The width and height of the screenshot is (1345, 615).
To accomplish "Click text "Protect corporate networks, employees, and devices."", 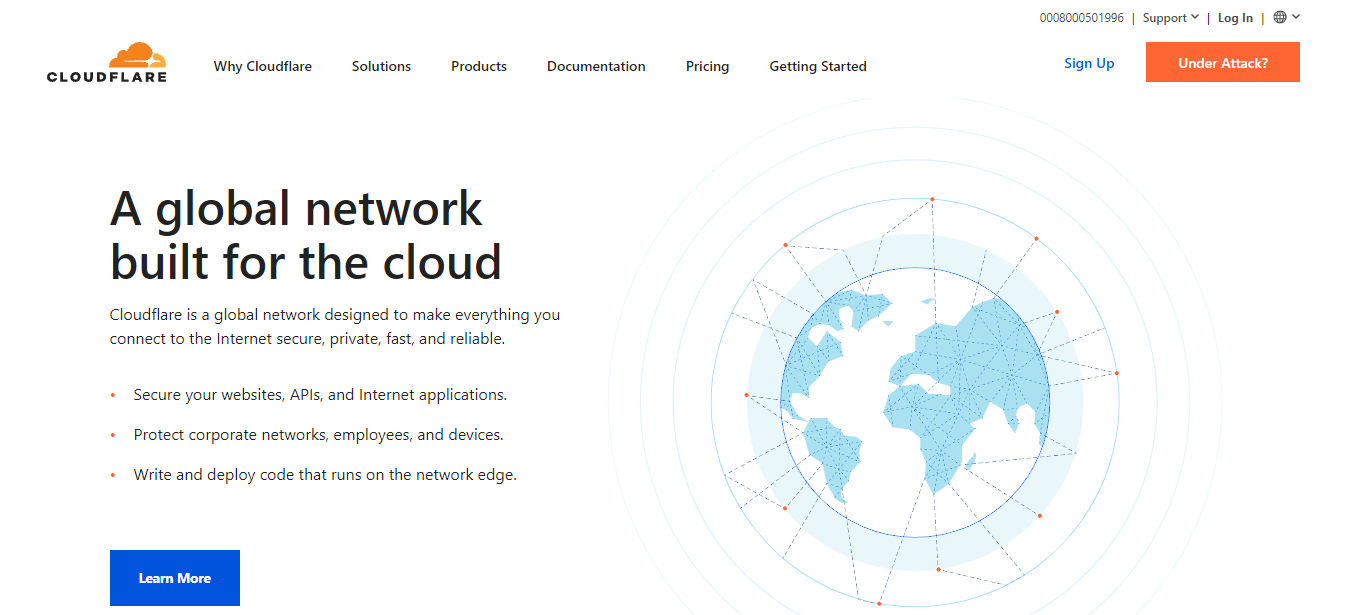I will pyautogui.click(x=318, y=435).
